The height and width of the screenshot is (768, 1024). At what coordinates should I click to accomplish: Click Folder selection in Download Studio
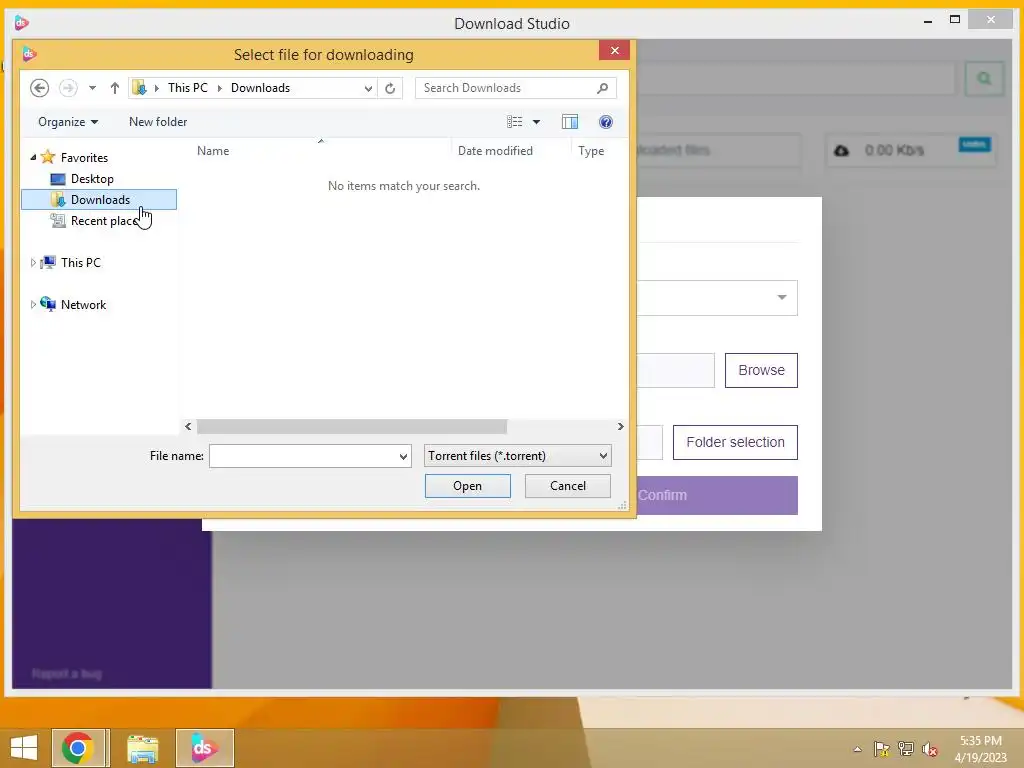735,442
